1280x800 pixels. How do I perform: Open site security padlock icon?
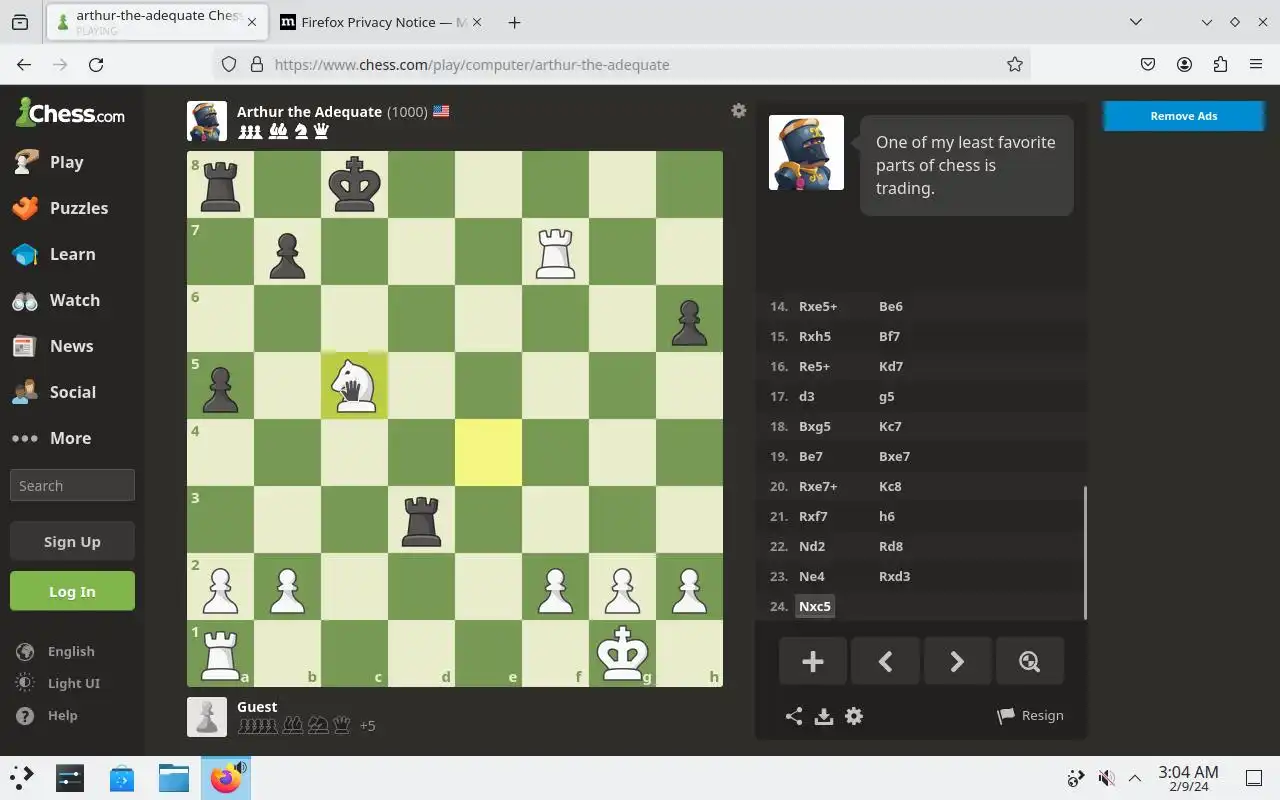coord(256,64)
